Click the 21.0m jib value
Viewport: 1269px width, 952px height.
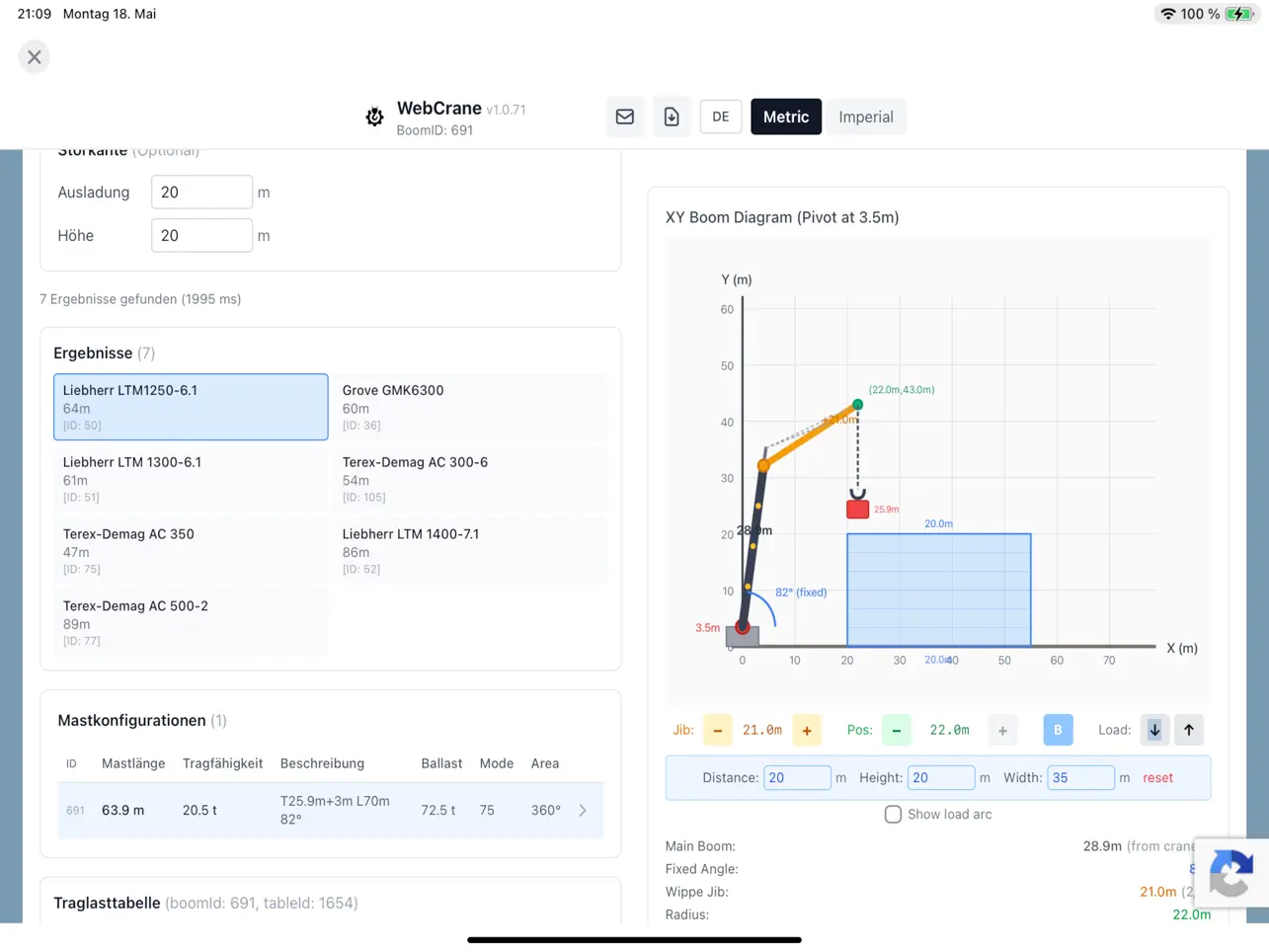762,730
